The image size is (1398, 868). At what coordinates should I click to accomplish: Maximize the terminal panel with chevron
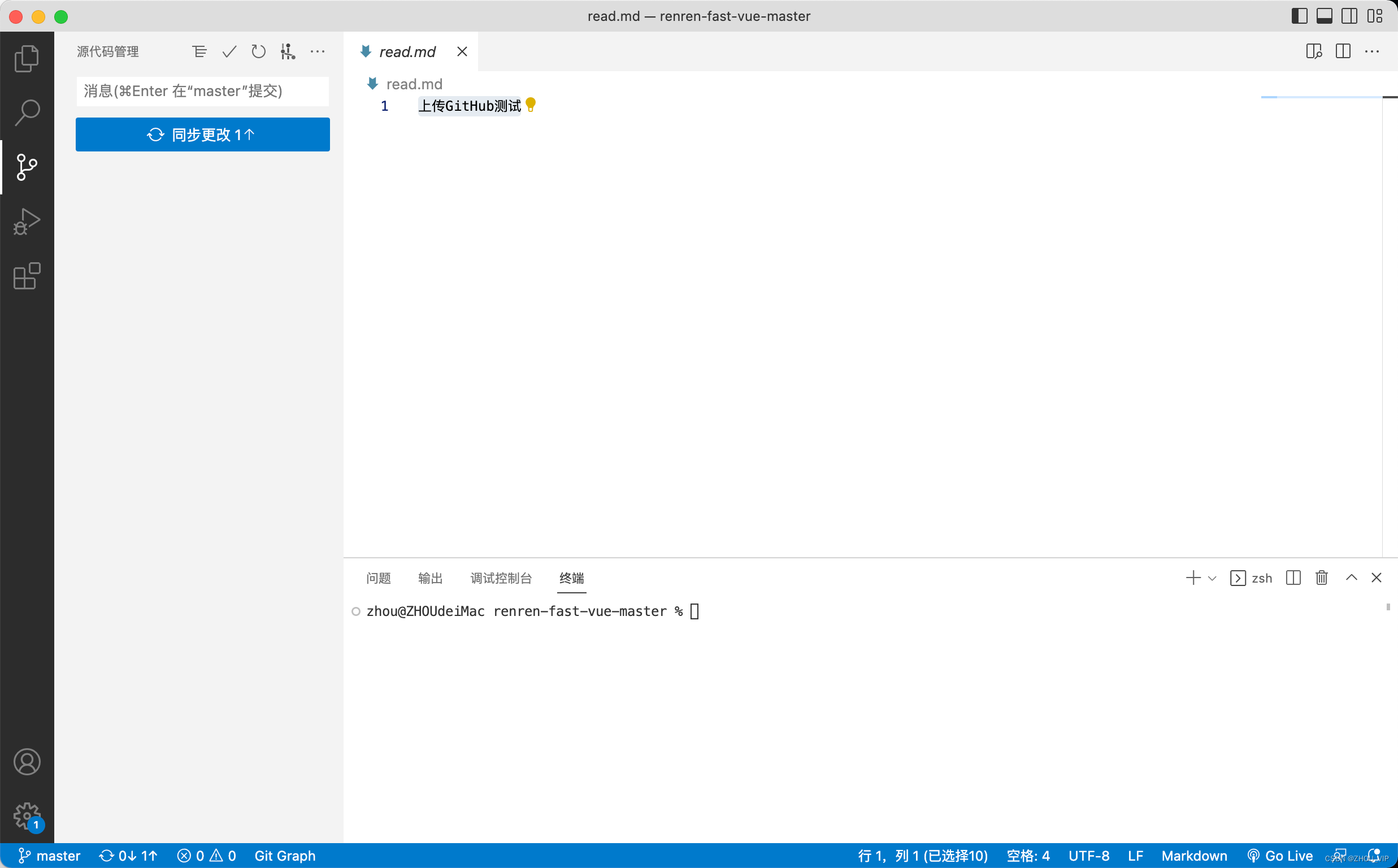click(1351, 578)
